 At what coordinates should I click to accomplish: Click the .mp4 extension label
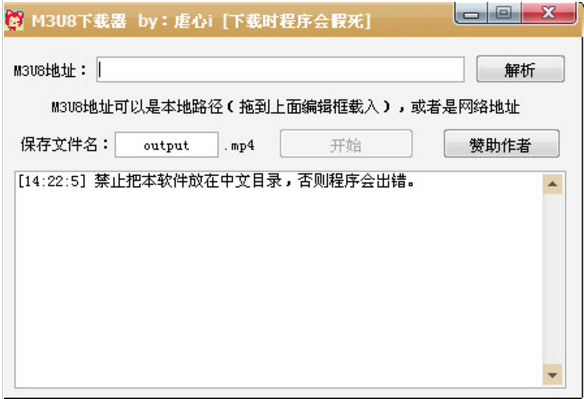[x=239, y=146]
